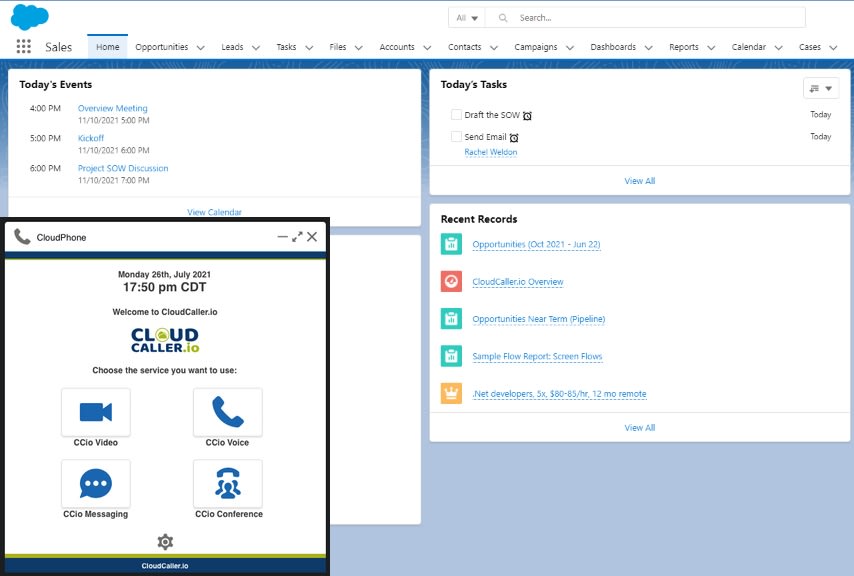Open the .Net developers opportunity link
854x576 pixels.
tap(559, 394)
